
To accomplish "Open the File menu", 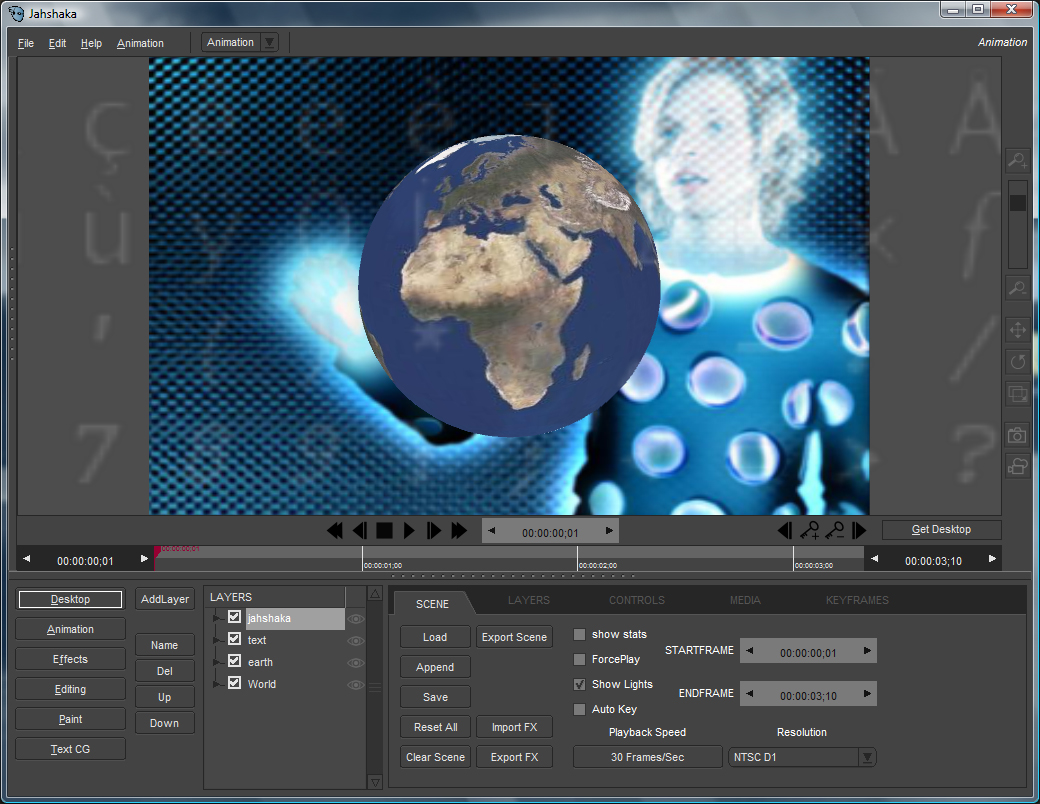I will (x=26, y=43).
